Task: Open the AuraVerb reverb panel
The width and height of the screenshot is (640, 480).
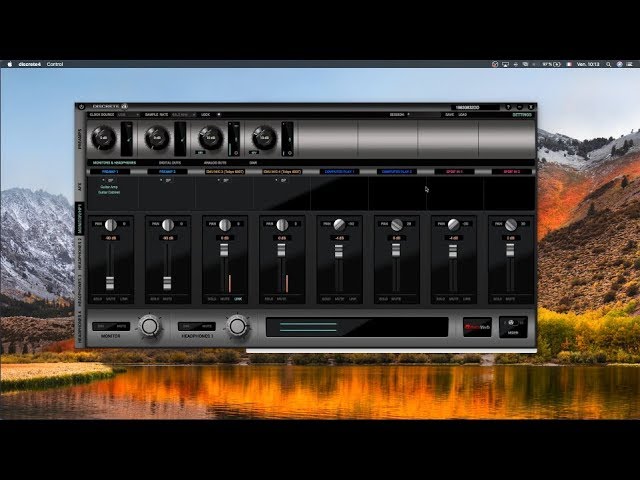Action: click(x=477, y=327)
